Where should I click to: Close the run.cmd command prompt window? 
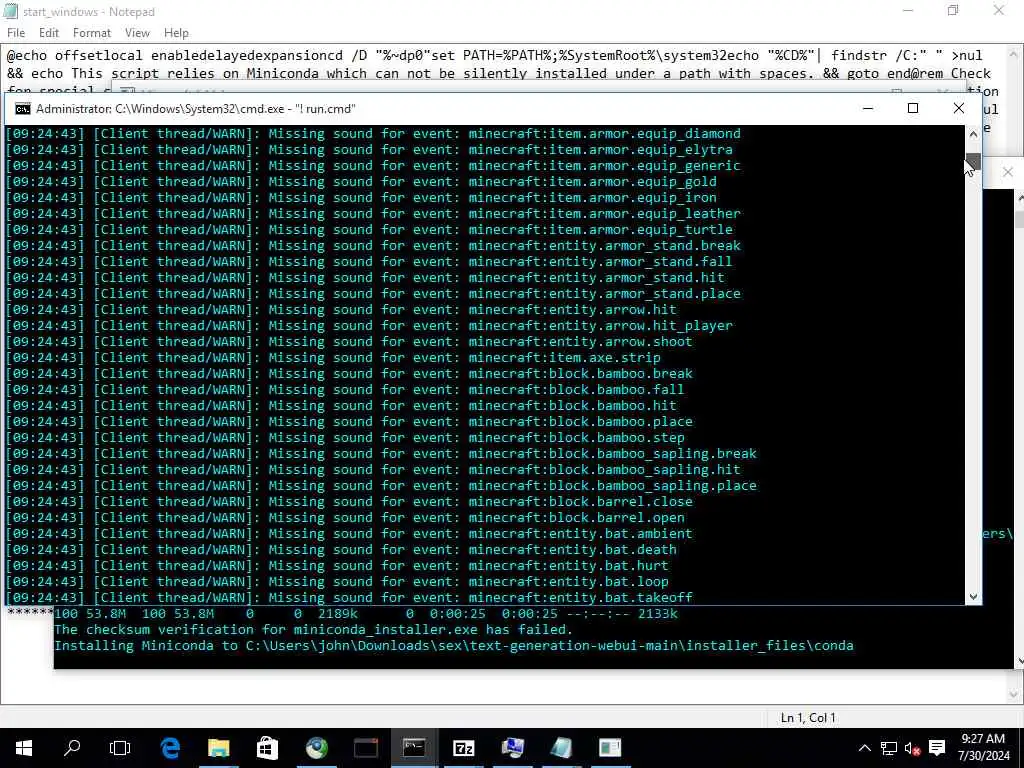959,108
